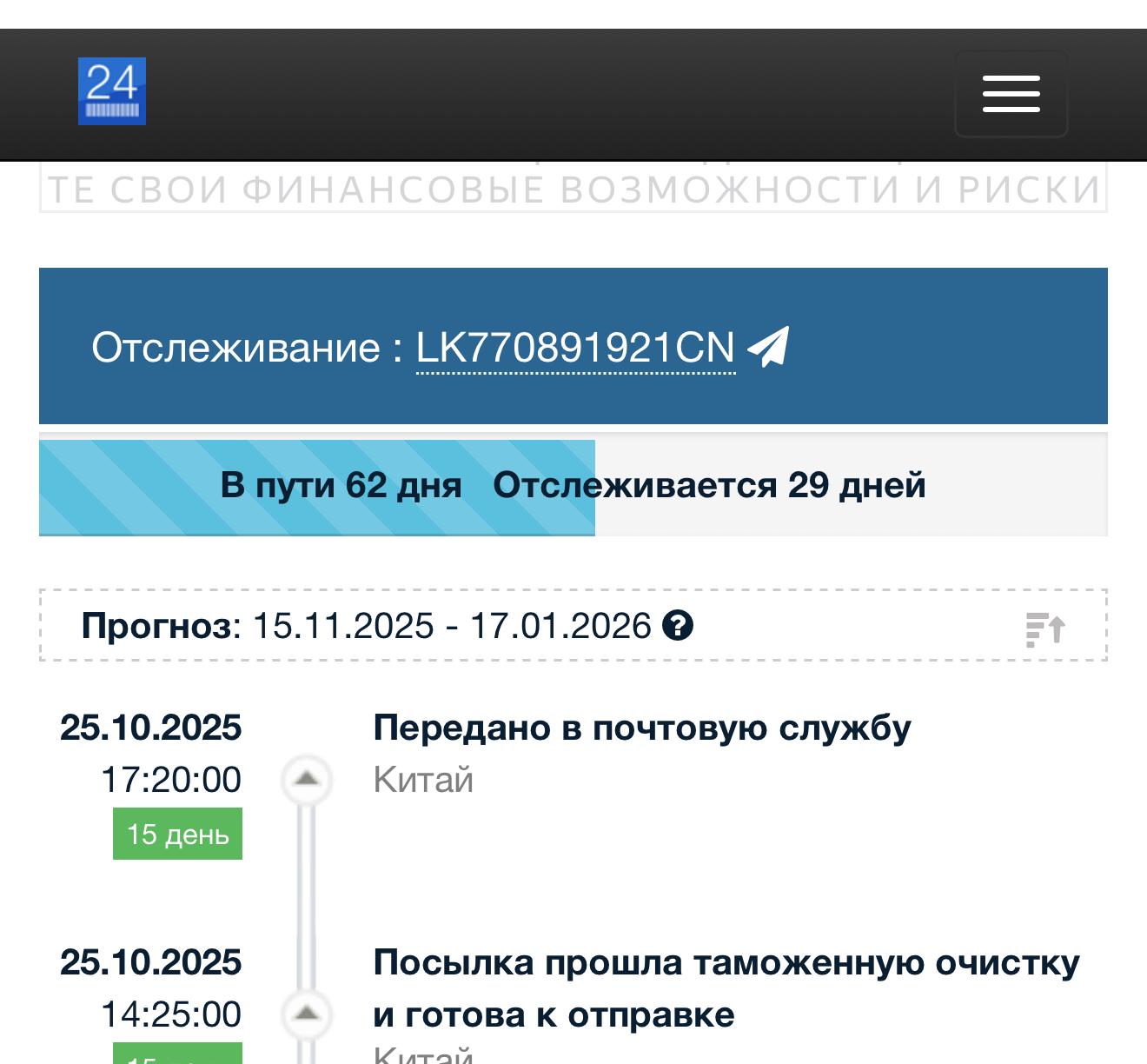Select 'Передано в почтовую службу' event
This screenshot has height=1064, width=1147.
click(x=641, y=728)
